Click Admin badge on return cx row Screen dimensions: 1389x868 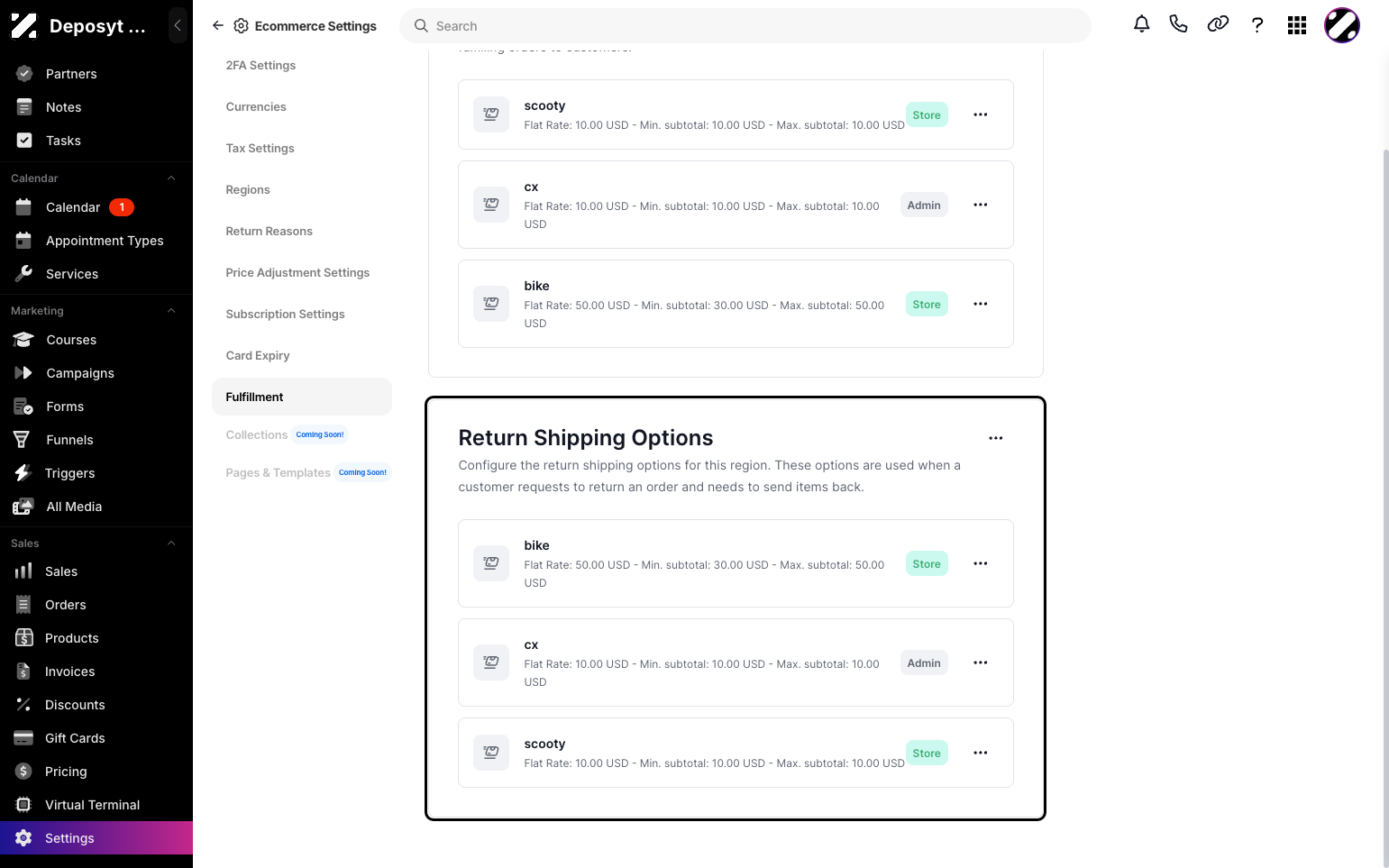(x=924, y=662)
